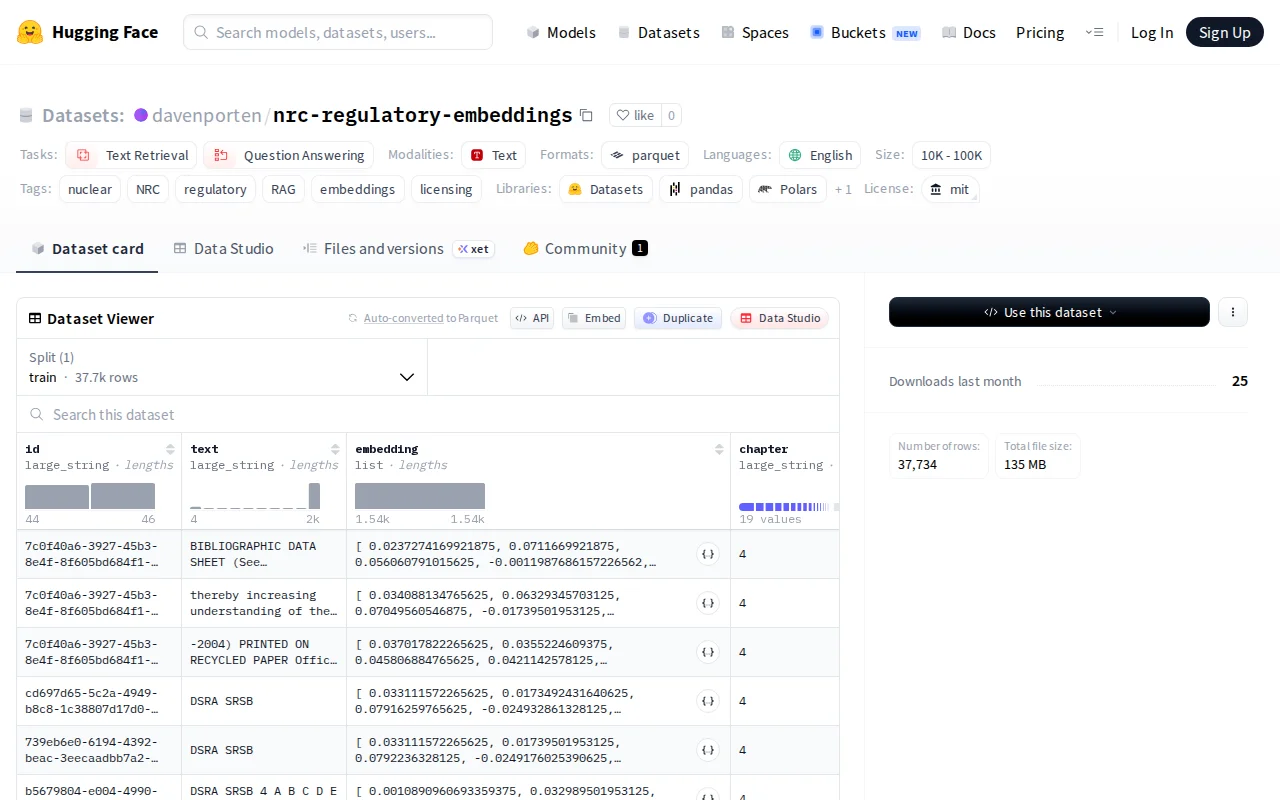Open the navigation more-options menu icon
Screen dimensions: 1280x800
click(1094, 32)
